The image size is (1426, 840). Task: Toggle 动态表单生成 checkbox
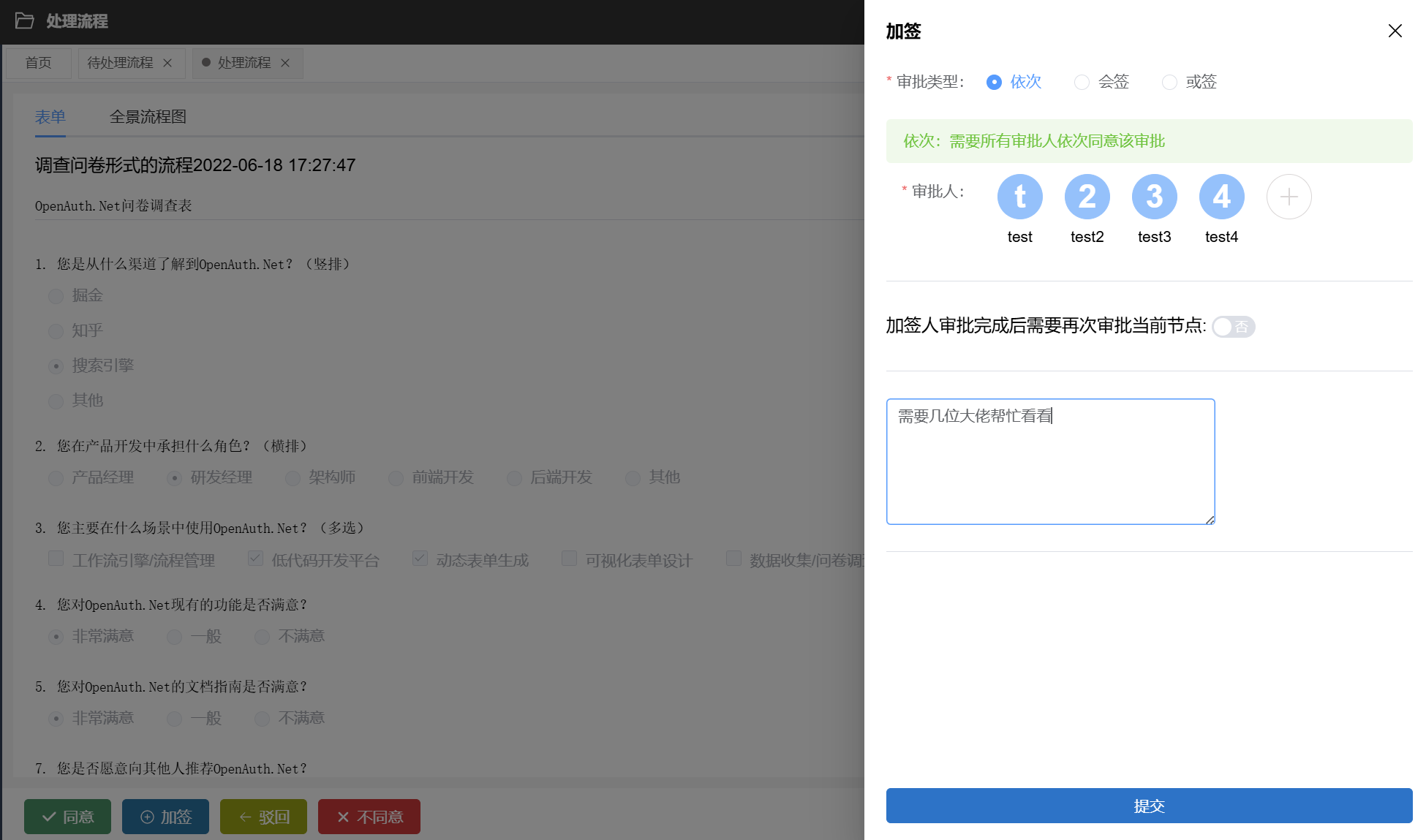(x=420, y=559)
